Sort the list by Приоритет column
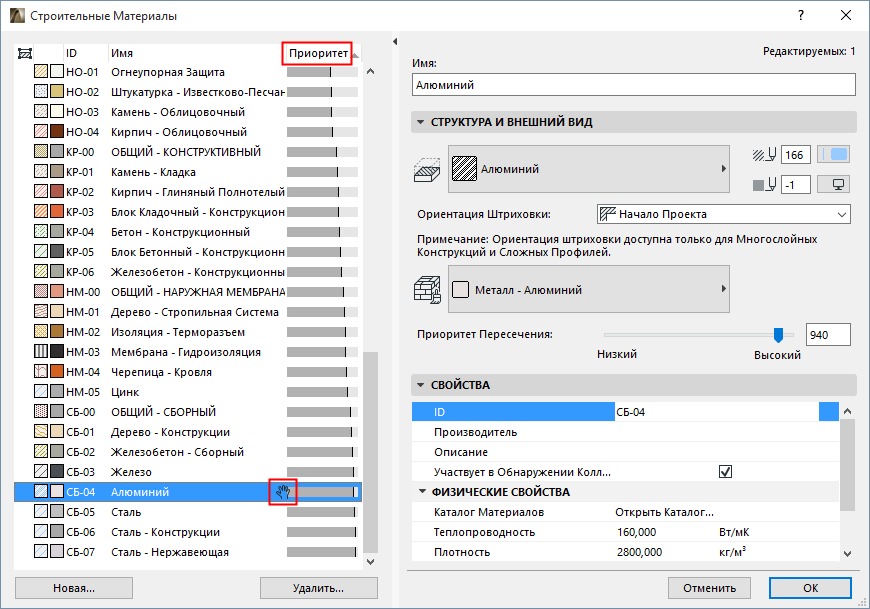The height and width of the screenshot is (609, 870). click(318, 53)
